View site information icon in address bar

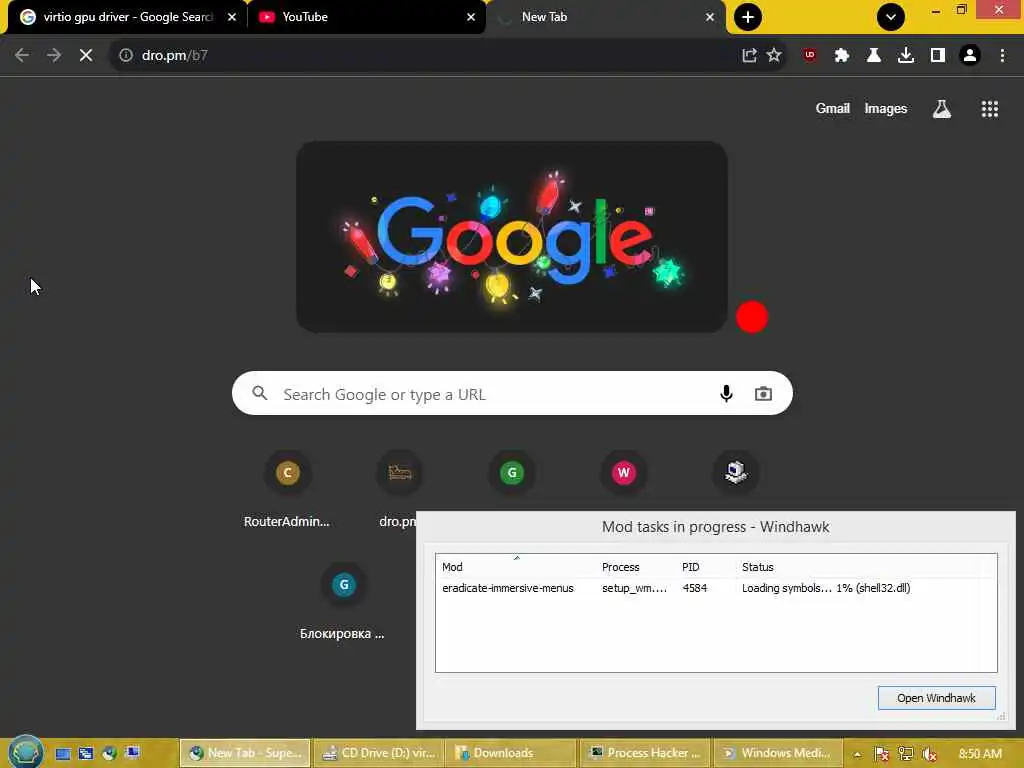point(126,56)
